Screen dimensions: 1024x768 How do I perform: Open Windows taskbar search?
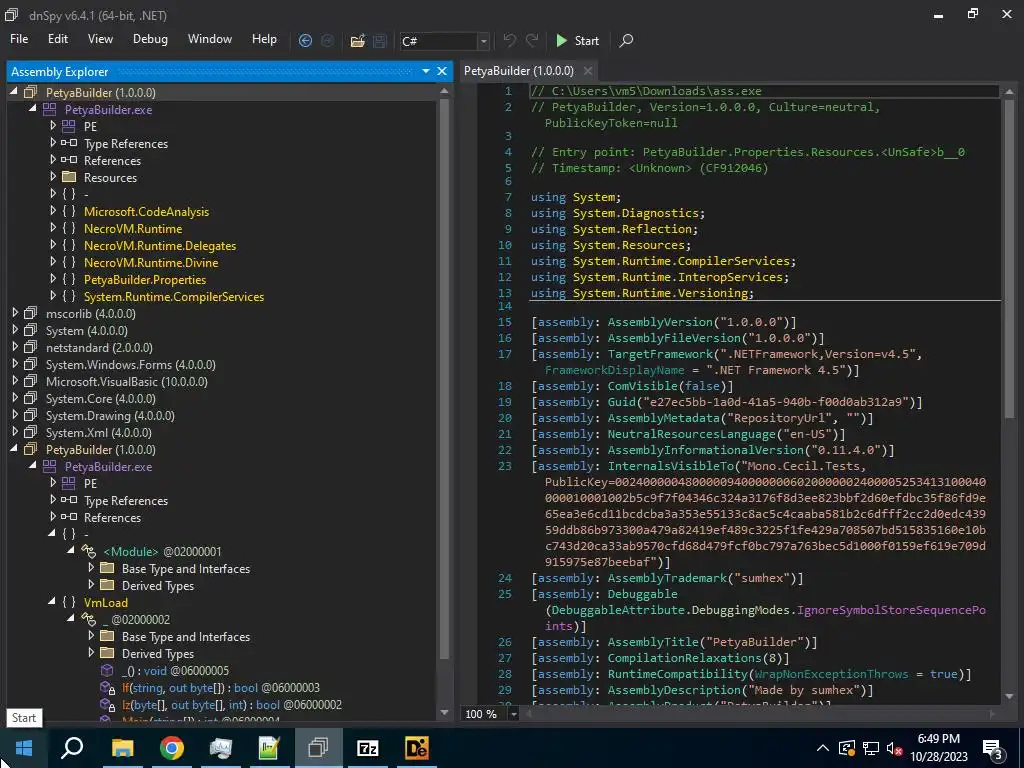tap(72, 748)
